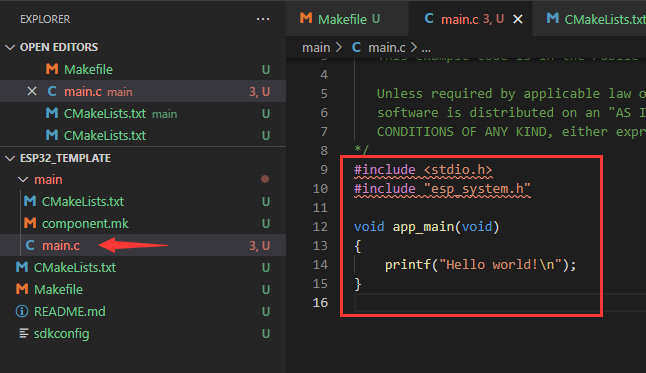Click the README.md info icon
This screenshot has width=646, height=373.
[21, 311]
